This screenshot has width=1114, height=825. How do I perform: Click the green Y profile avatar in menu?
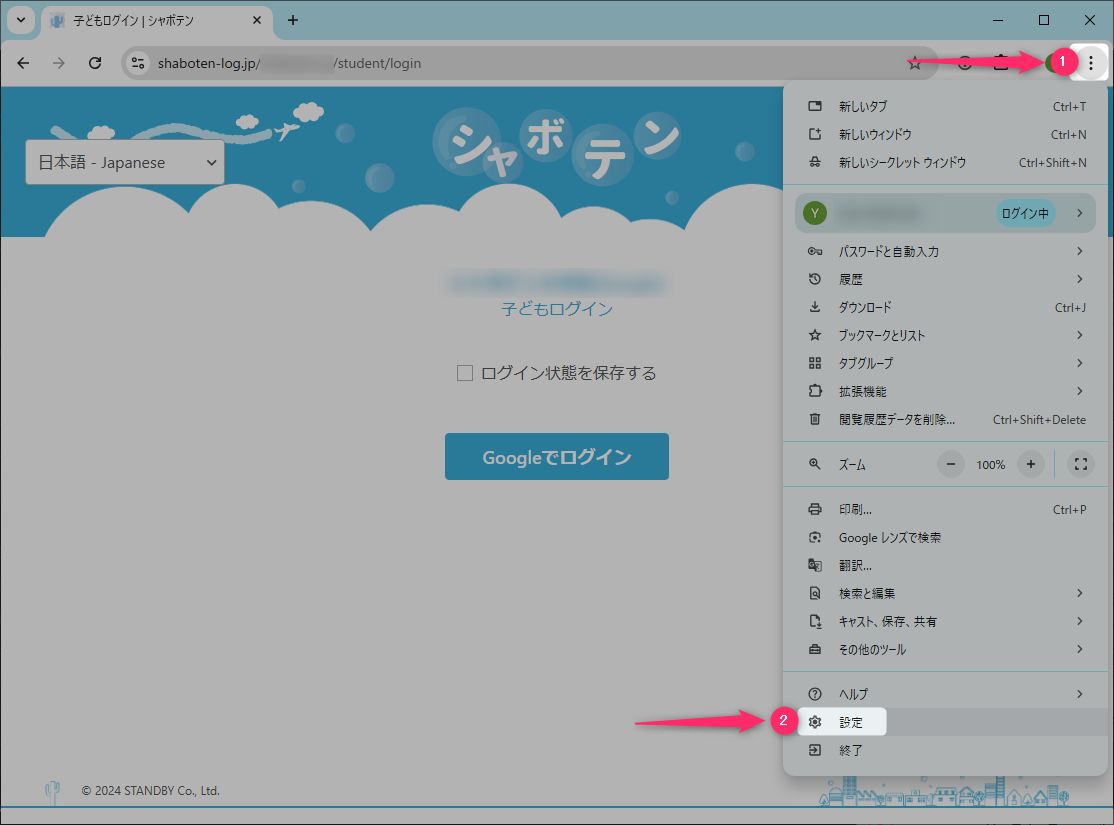click(815, 213)
